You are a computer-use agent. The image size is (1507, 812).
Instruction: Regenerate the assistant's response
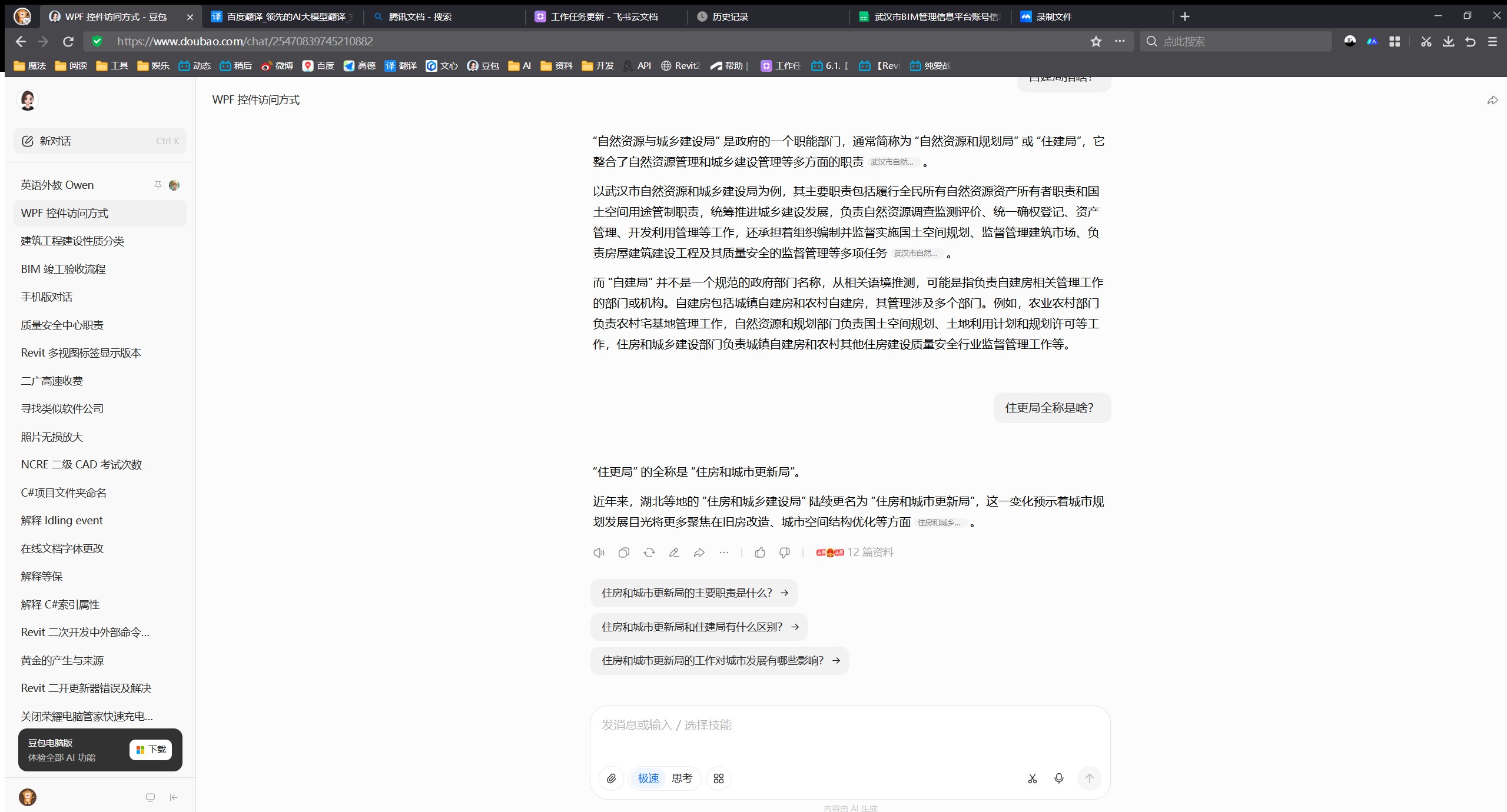tap(649, 553)
